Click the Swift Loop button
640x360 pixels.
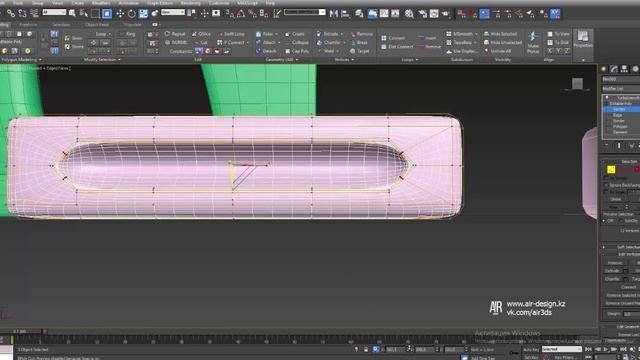pos(231,34)
